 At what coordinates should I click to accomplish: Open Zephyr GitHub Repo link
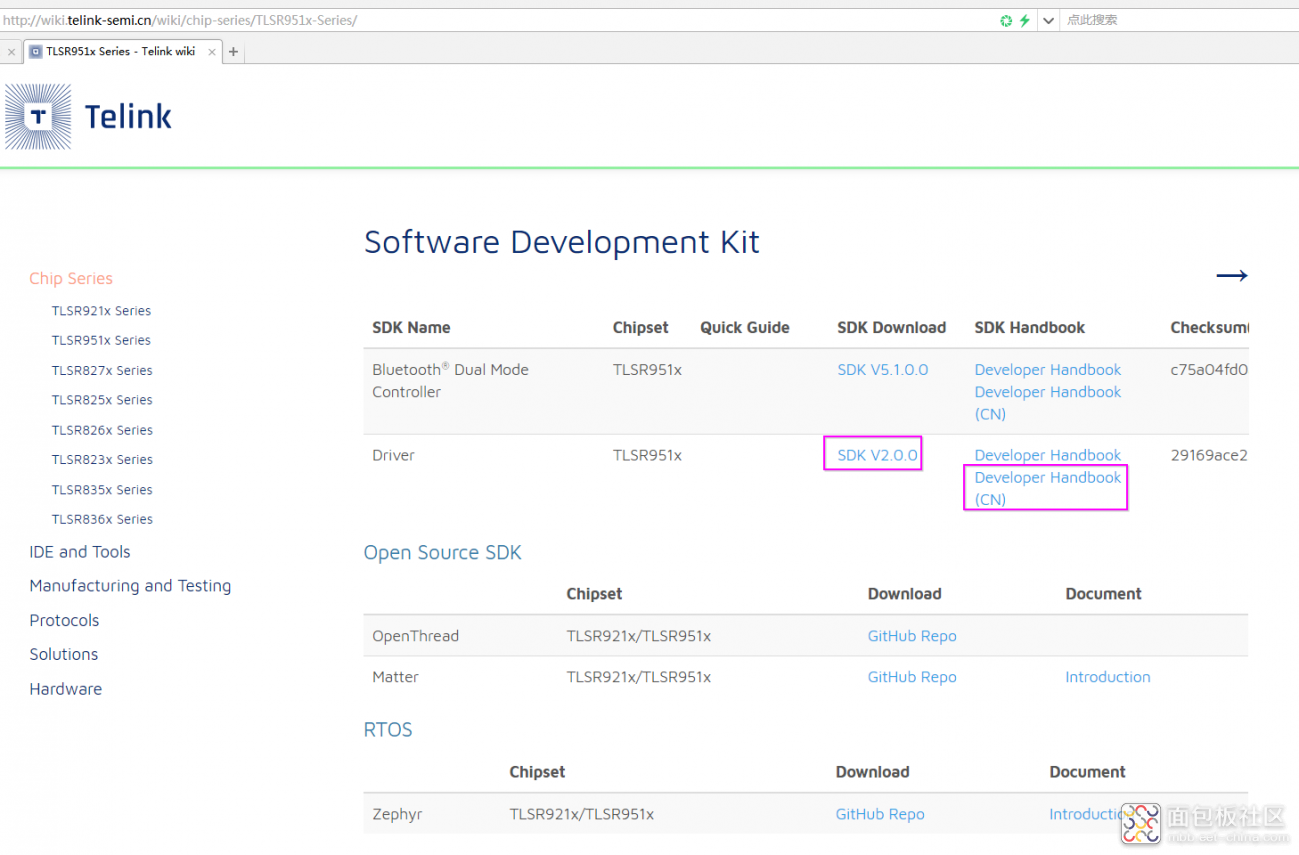[x=880, y=814]
